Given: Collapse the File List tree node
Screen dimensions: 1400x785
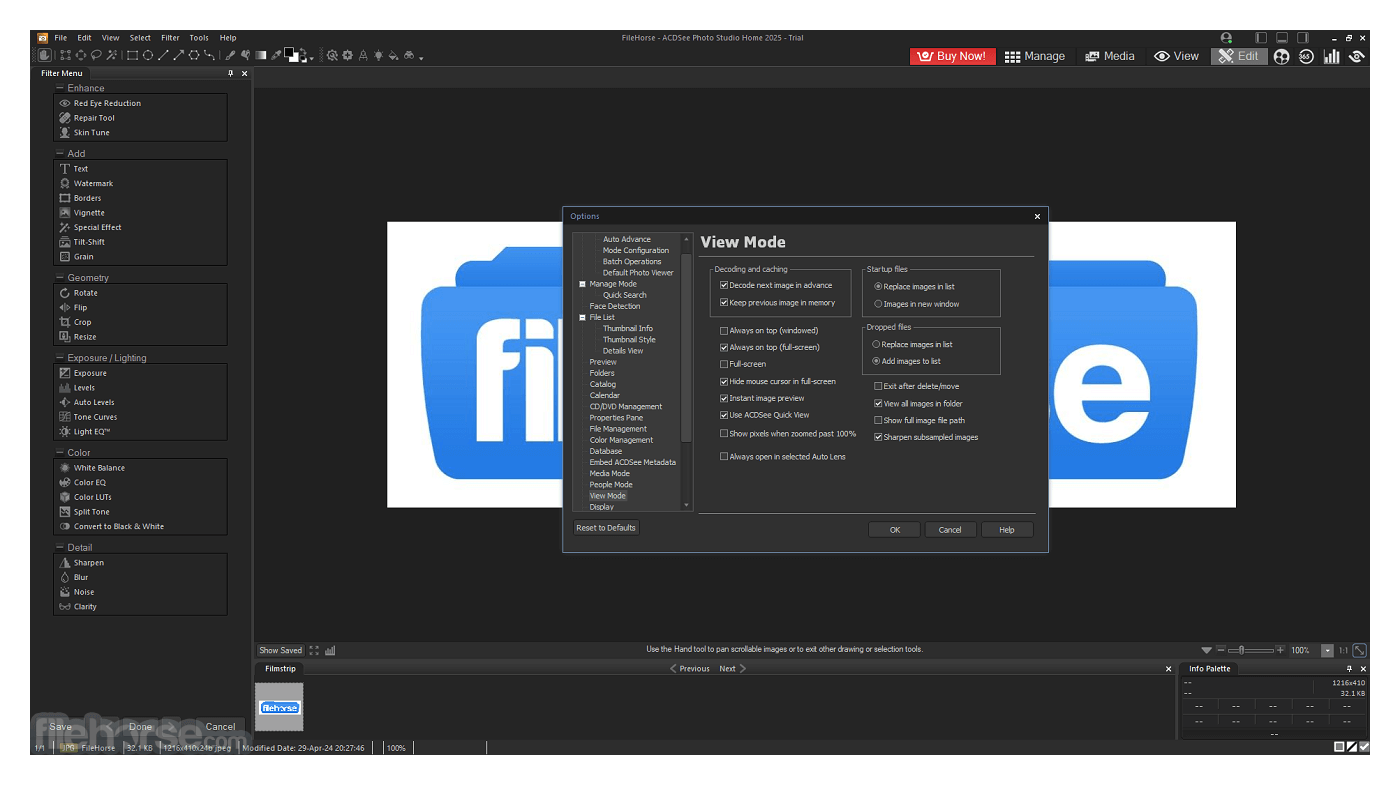Looking at the screenshot, I should [582, 317].
